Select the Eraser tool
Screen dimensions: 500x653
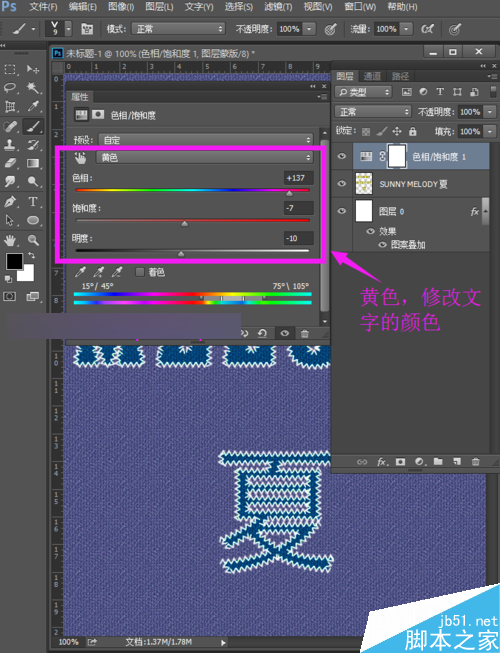tap(10, 163)
